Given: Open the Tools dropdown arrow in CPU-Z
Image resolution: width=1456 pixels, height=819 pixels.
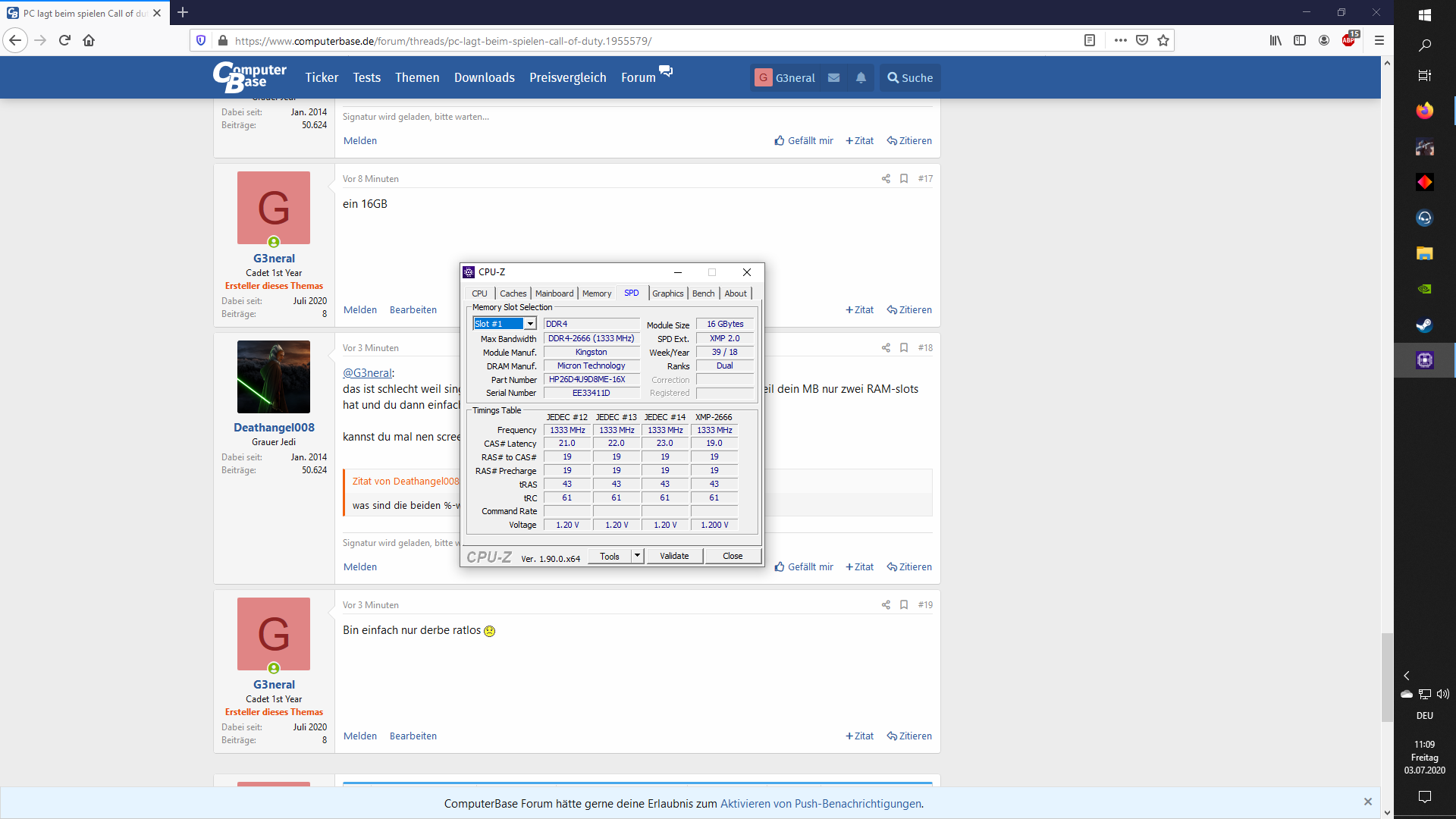Looking at the screenshot, I should point(637,556).
